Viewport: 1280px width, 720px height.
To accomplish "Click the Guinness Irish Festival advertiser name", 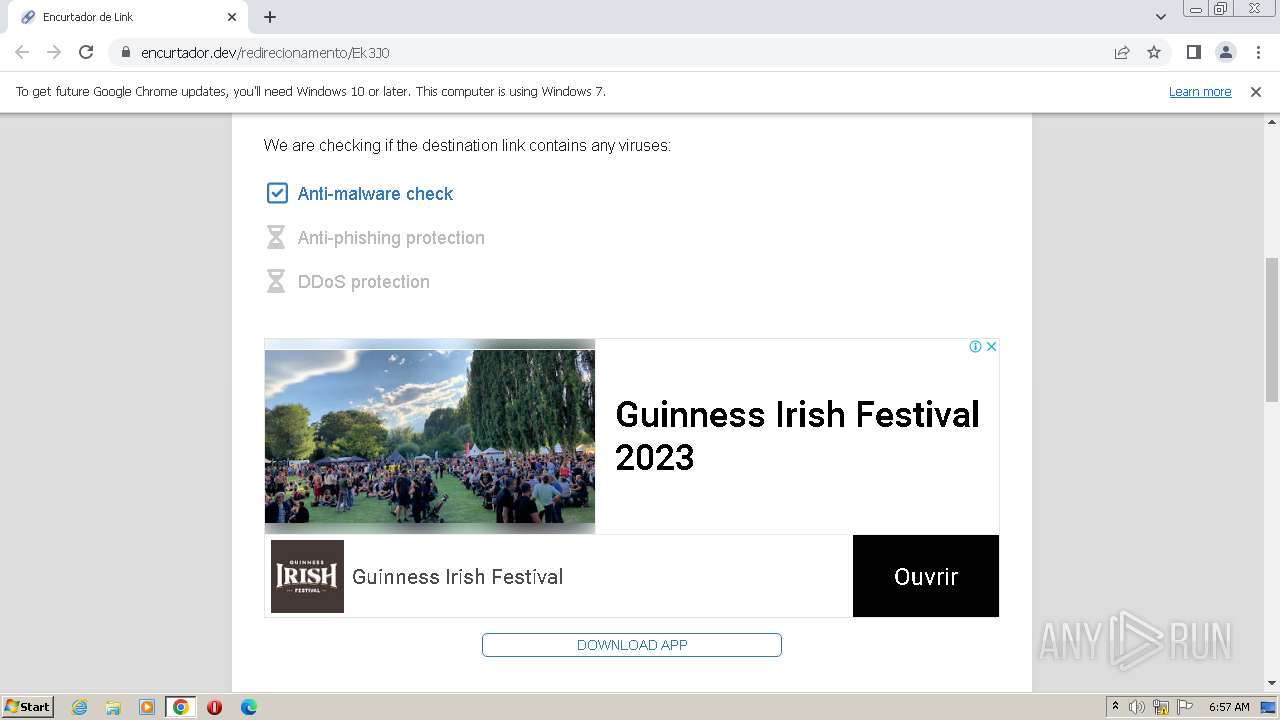I will pyautogui.click(x=457, y=577).
